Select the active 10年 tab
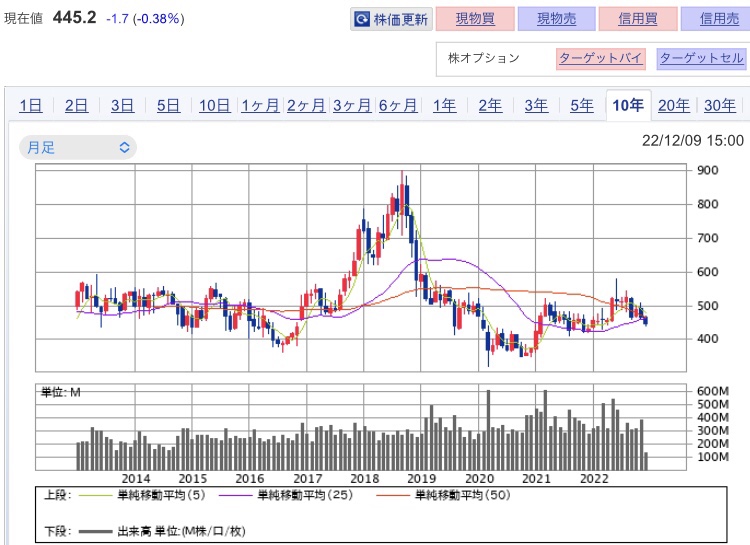The width and height of the screenshot is (750, 545). [x=628, y=105]
